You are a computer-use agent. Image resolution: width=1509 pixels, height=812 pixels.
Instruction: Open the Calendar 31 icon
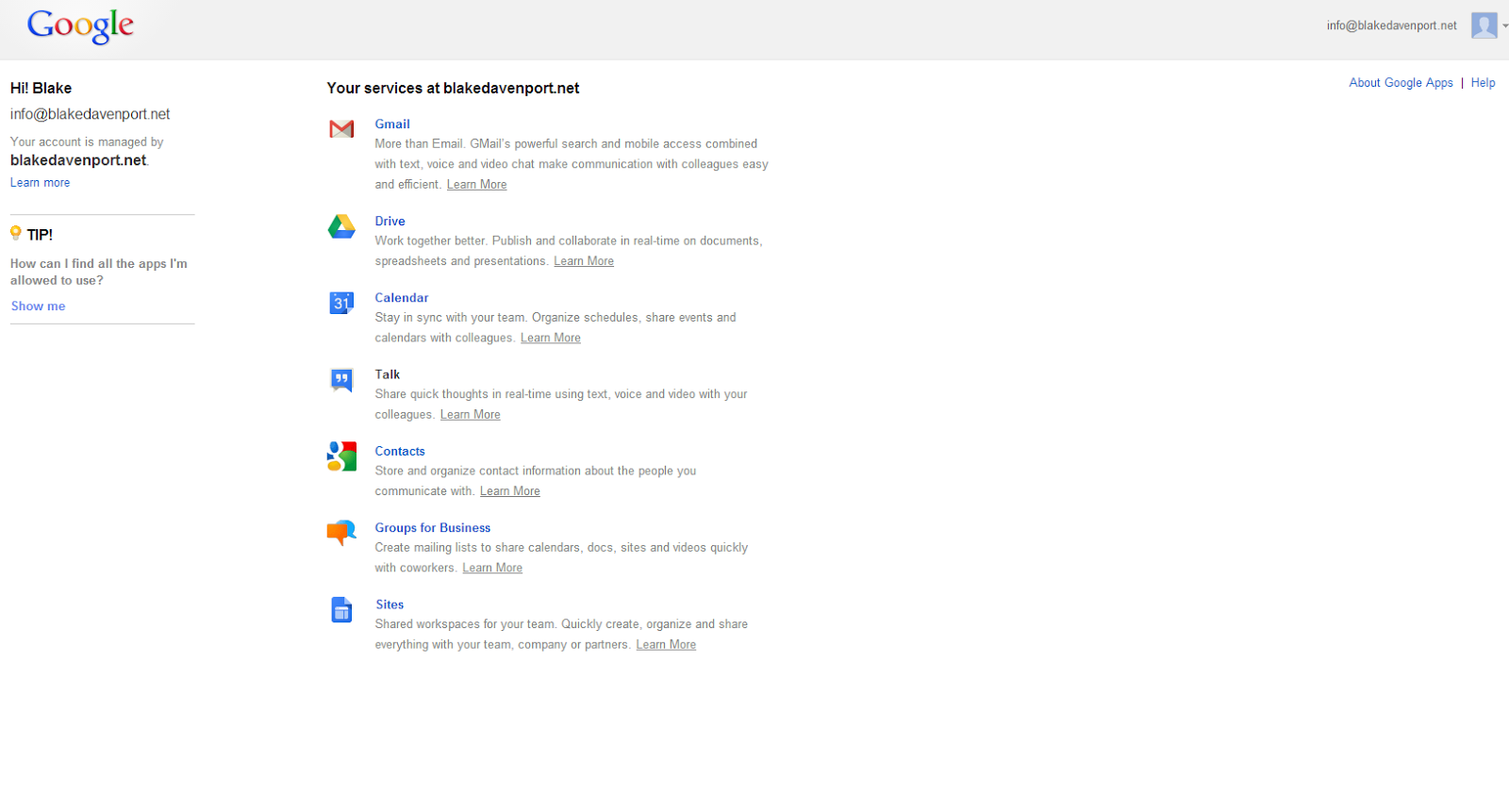tap(341, 303)
